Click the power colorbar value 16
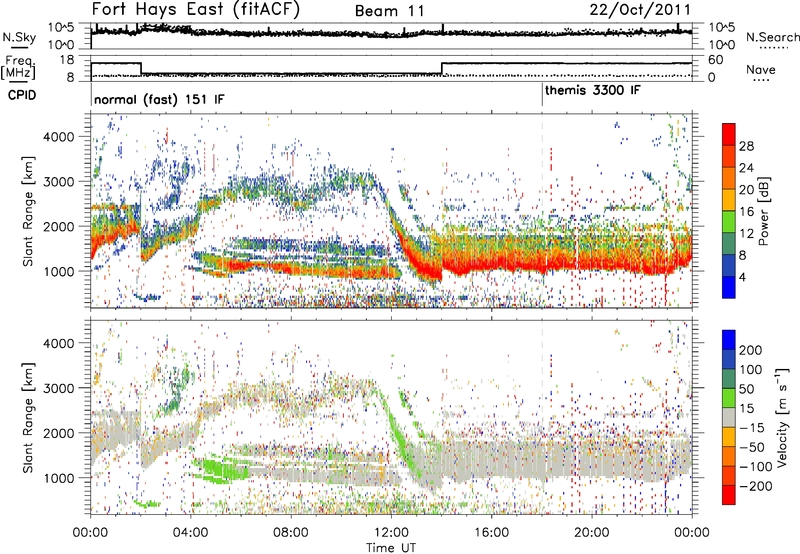800x554 pixels. 746,212
